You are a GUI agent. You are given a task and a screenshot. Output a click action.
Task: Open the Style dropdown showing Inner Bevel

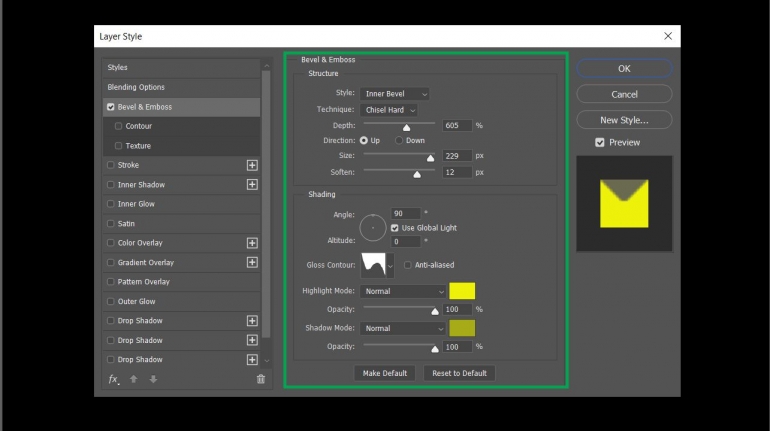(395, 94)
